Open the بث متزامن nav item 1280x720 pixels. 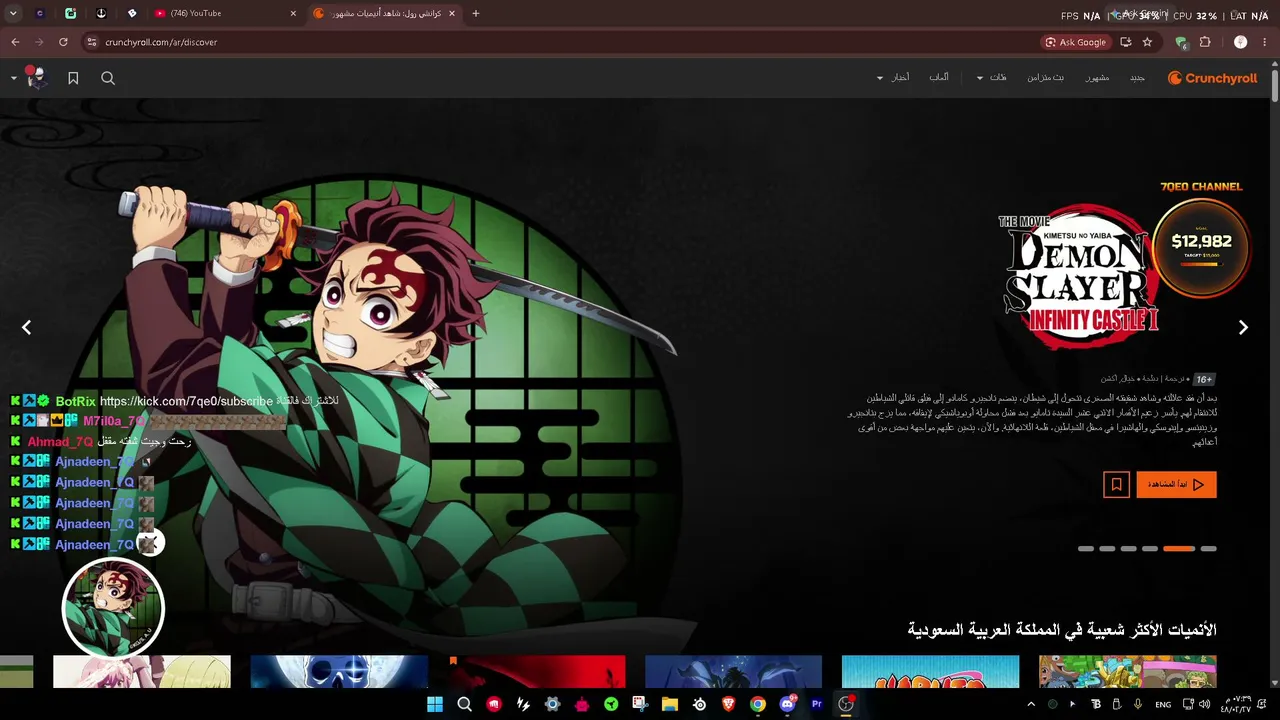[x=1045, y=78]
